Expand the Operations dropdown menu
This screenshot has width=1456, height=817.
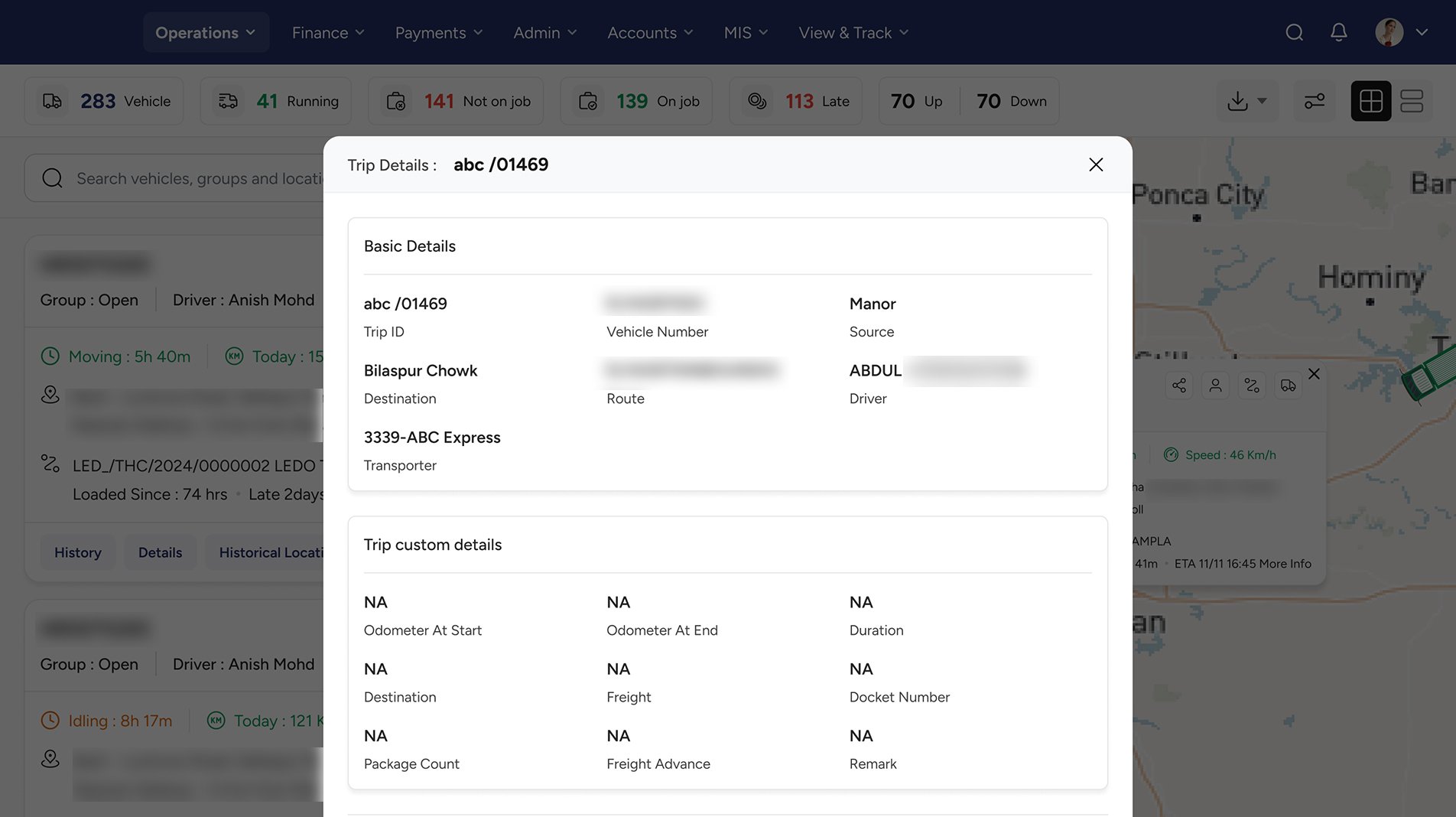[206, 32]
